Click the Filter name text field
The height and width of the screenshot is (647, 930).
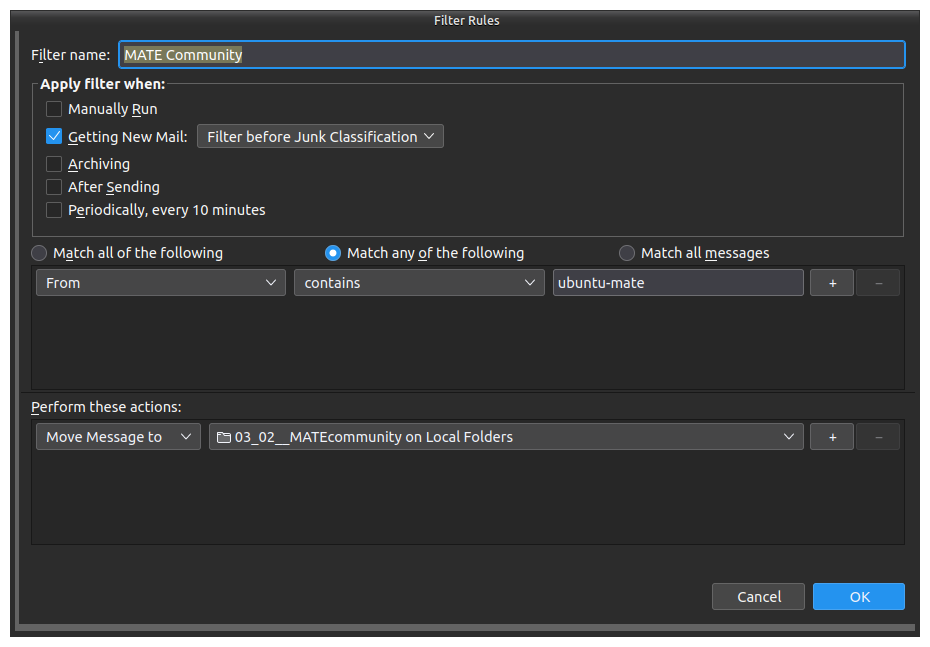click(x=511, y=55)
